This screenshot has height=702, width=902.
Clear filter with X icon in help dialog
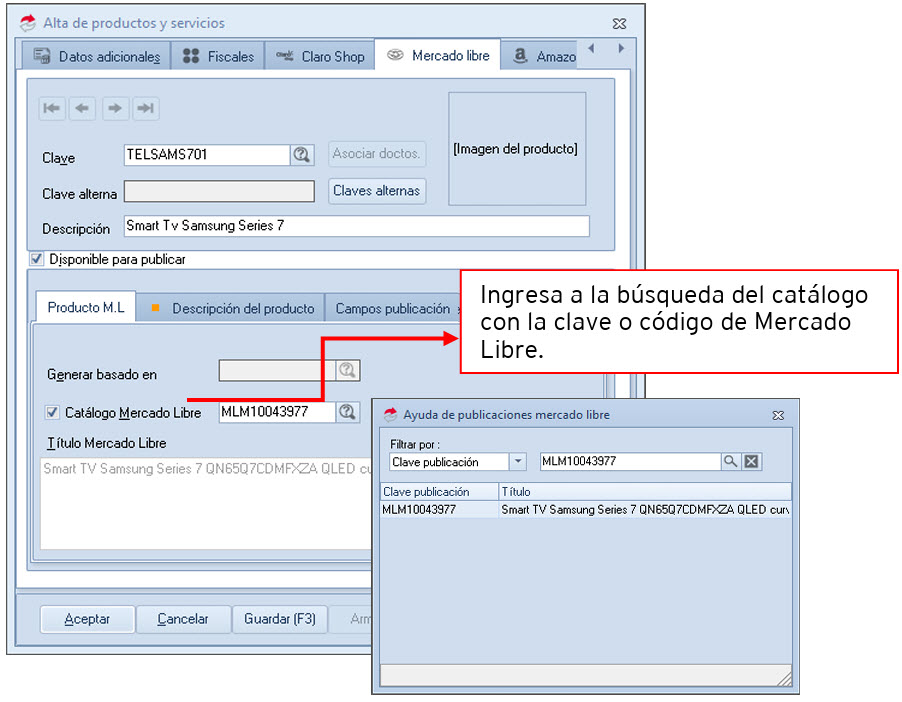tap(752, 461)
